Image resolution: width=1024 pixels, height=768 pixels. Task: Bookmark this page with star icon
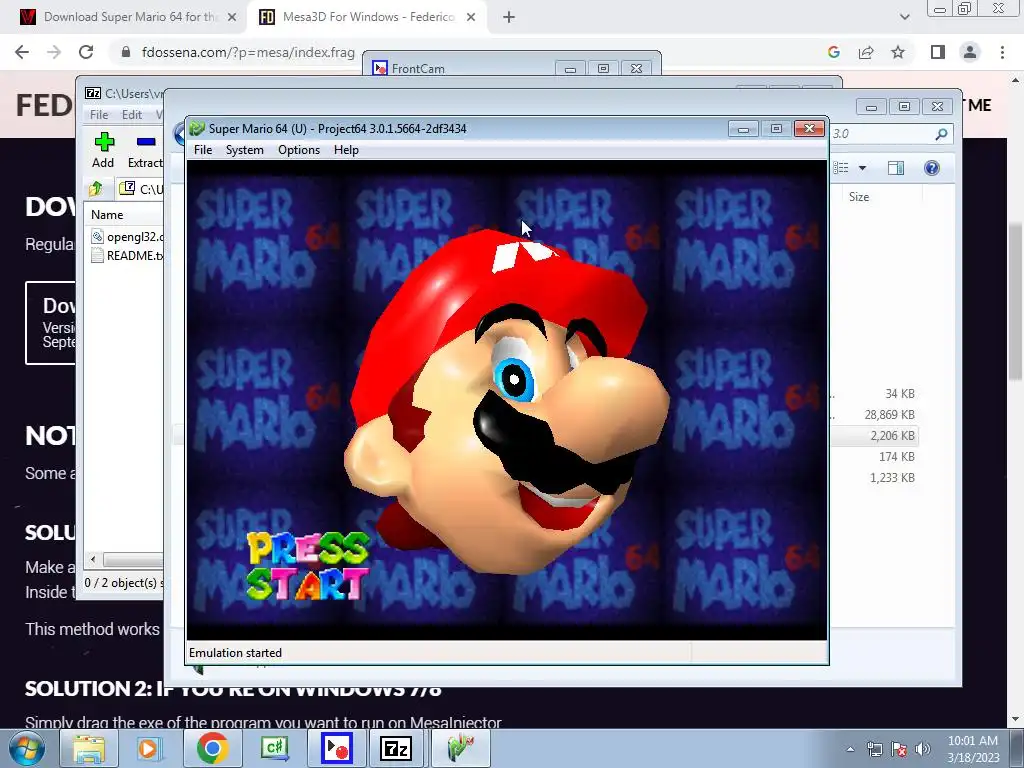tap(898, 52)
